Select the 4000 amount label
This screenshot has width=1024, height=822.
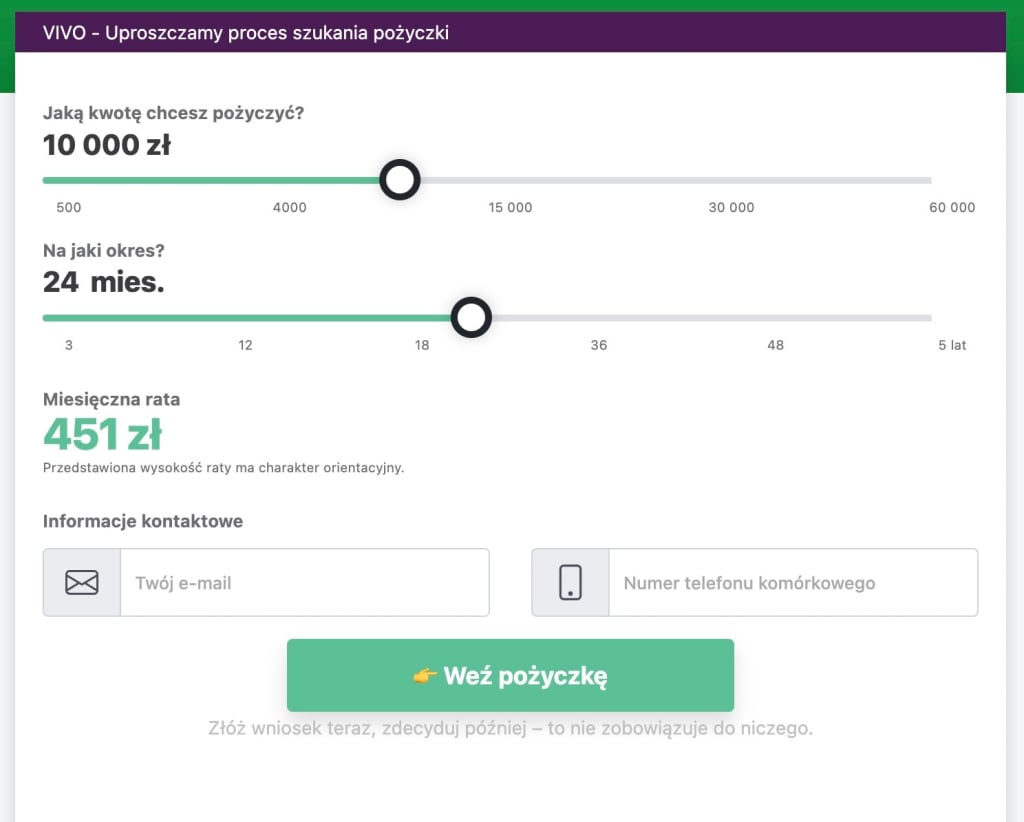pyautogui.click(x=289, y=208)
